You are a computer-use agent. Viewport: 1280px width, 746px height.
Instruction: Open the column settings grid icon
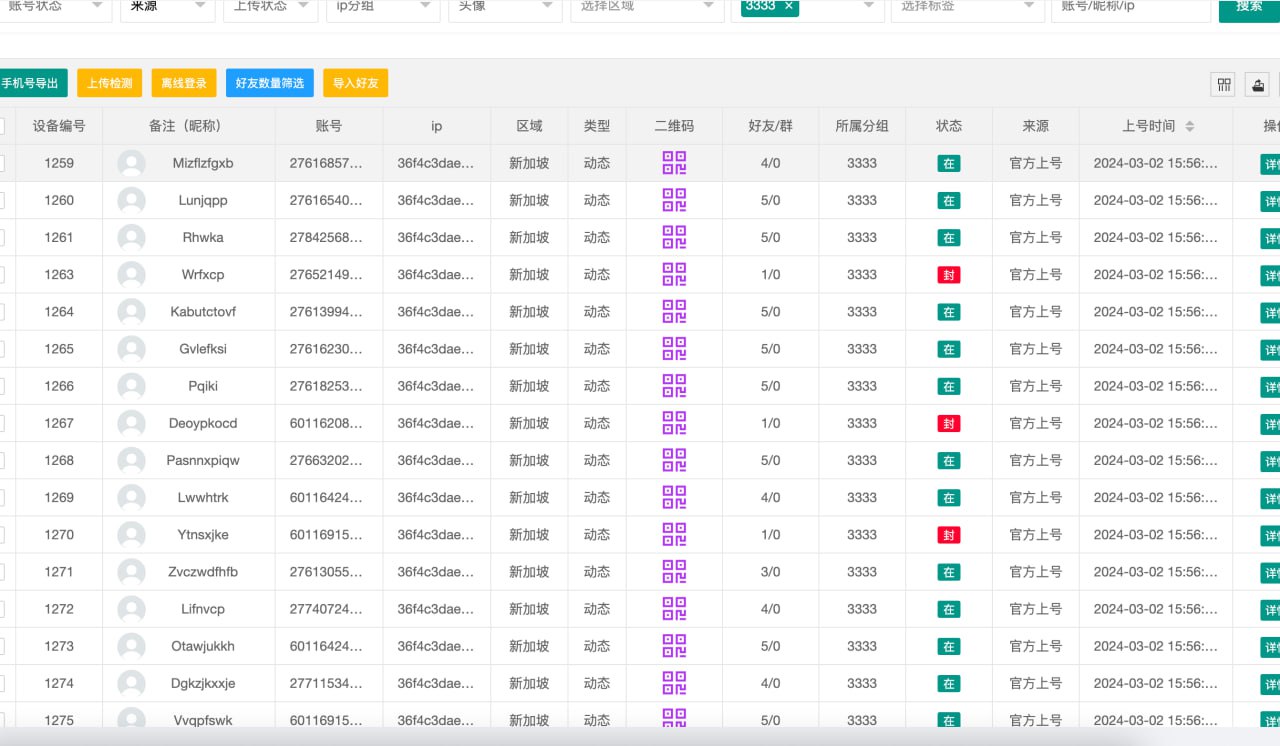coord(1223,85)
